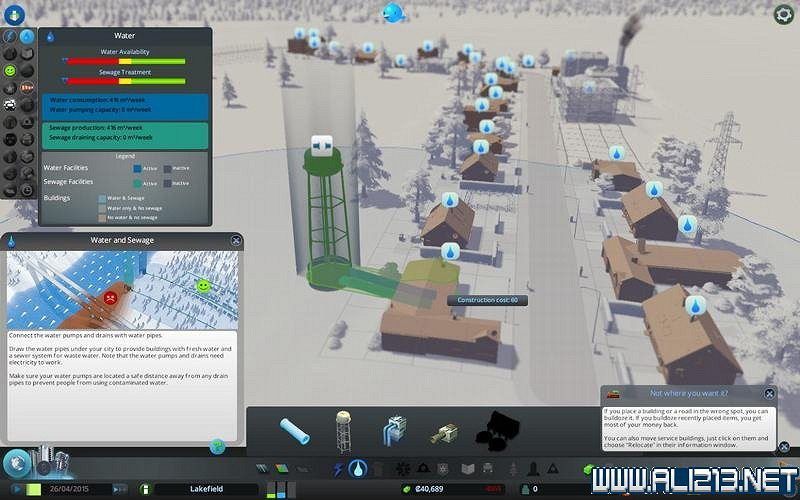Screen dimensions: 800x500
Task: Toggle the Electricity info view
Action: (10, 37)
